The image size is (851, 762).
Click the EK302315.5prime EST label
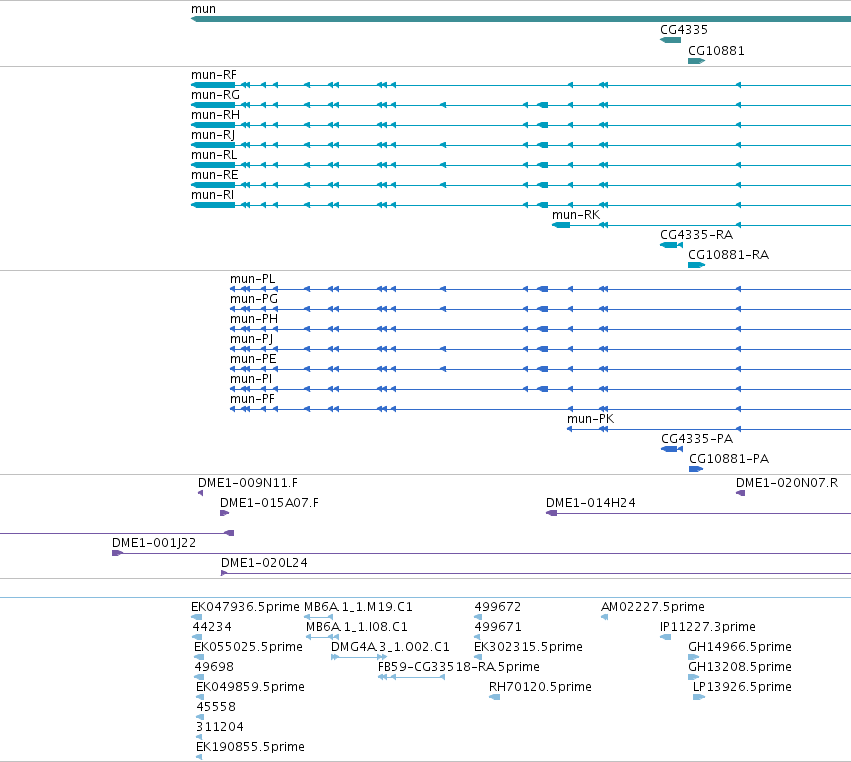pyautogui.click(x=528, y=646)
